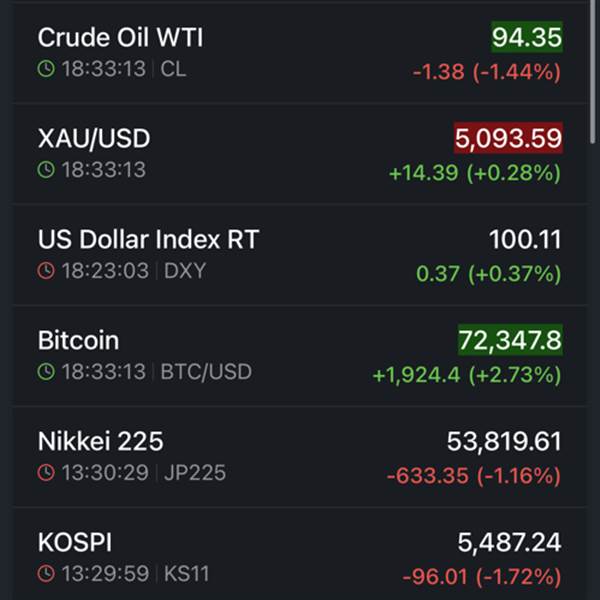The image size is (600, 600).
Task: Click the CL ticker symbol
Action: (173, 70)
